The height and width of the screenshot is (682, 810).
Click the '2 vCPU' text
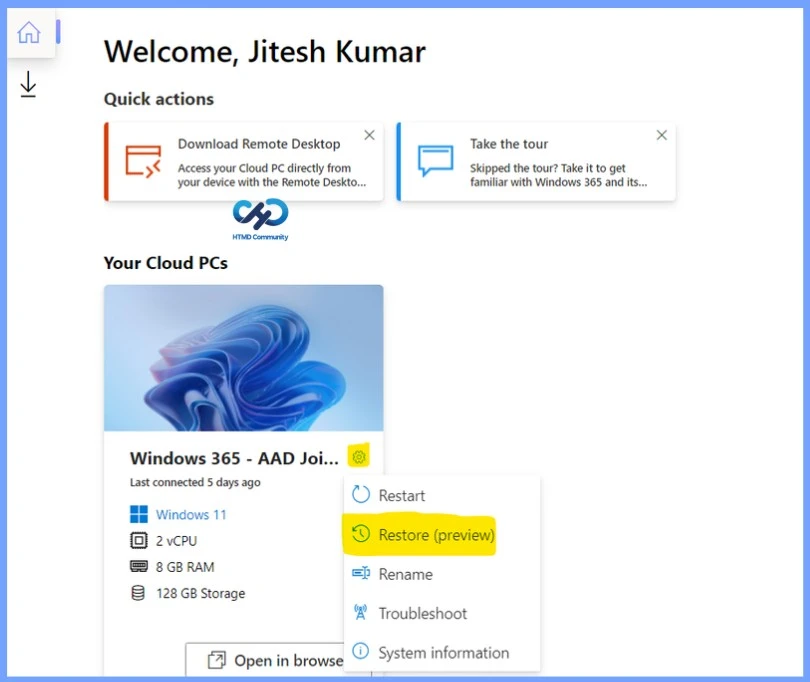coord(177,541)
